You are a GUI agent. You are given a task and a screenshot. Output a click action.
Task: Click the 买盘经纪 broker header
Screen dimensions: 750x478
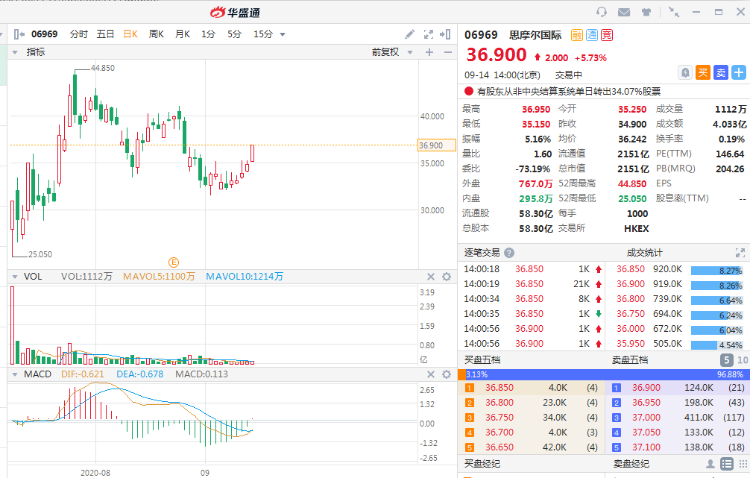(482, 464)
